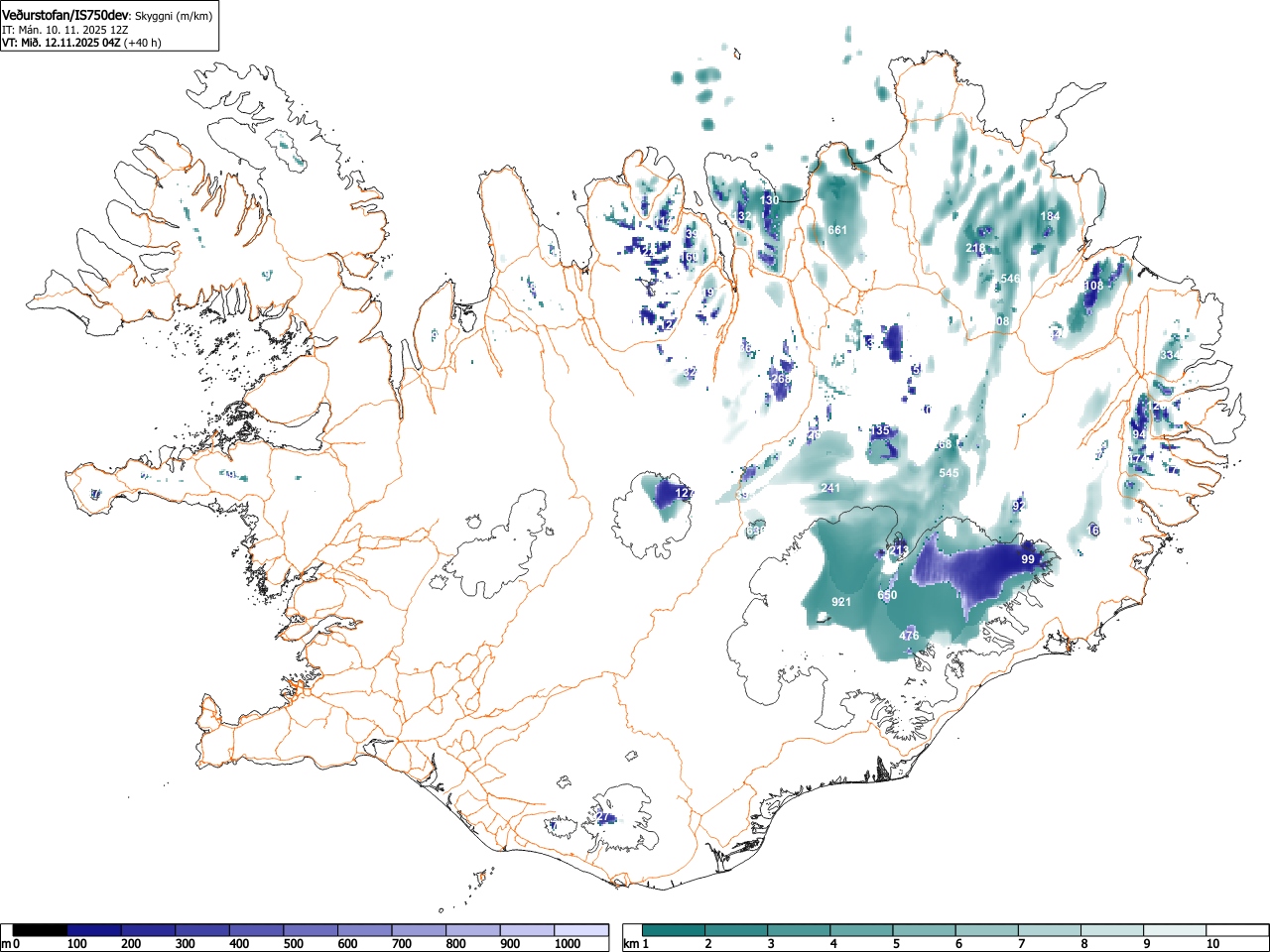Select the 100–200 m dark navy swatch
The image size is (1270, 952).
(x=94, y=930)
